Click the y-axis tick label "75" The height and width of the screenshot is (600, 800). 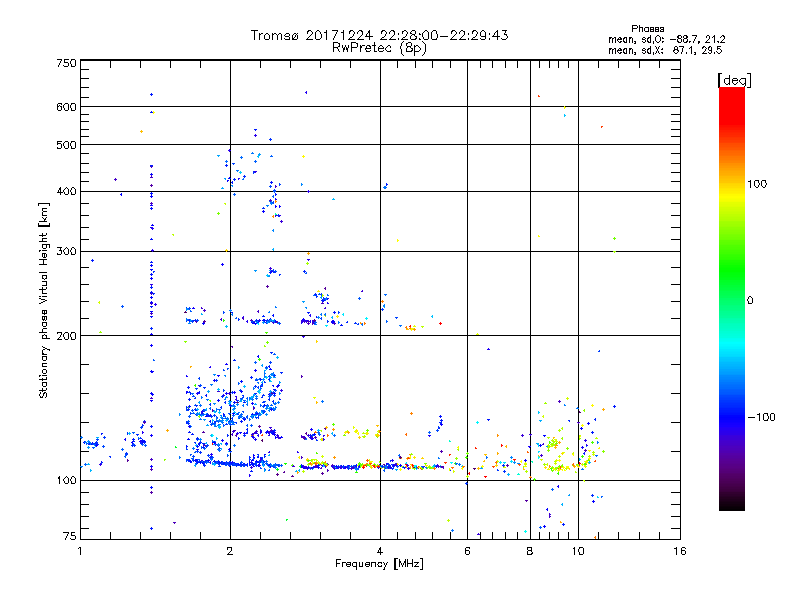point(70,536)
